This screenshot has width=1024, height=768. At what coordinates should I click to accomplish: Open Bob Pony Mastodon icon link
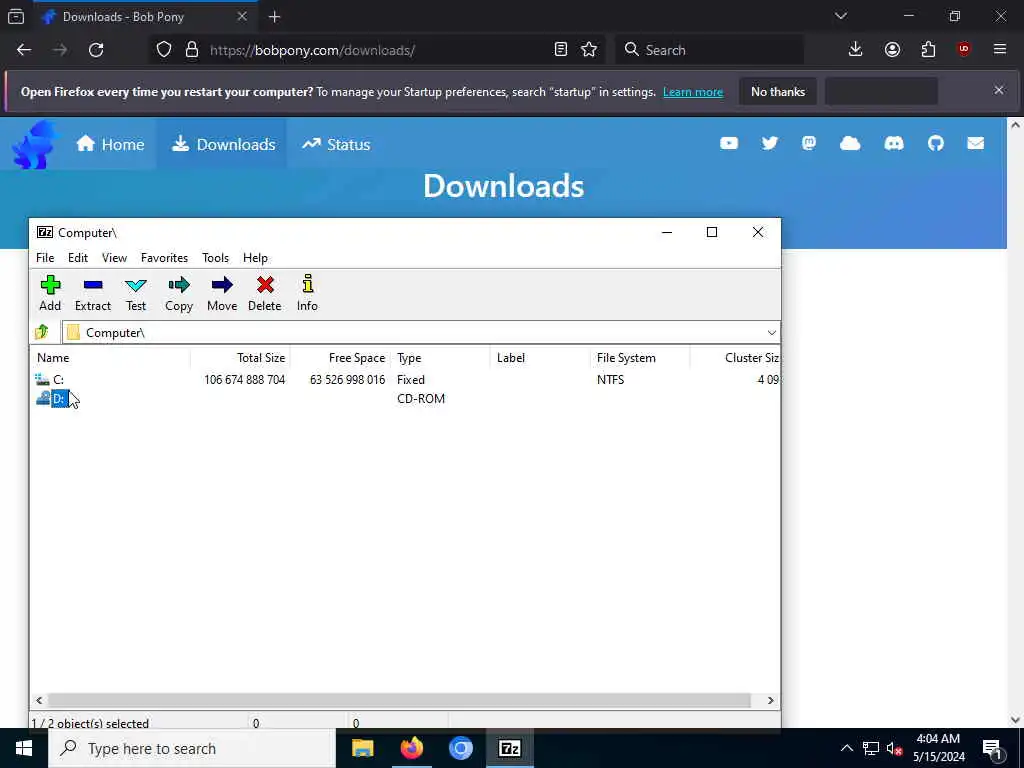click(x=809, y=143)
